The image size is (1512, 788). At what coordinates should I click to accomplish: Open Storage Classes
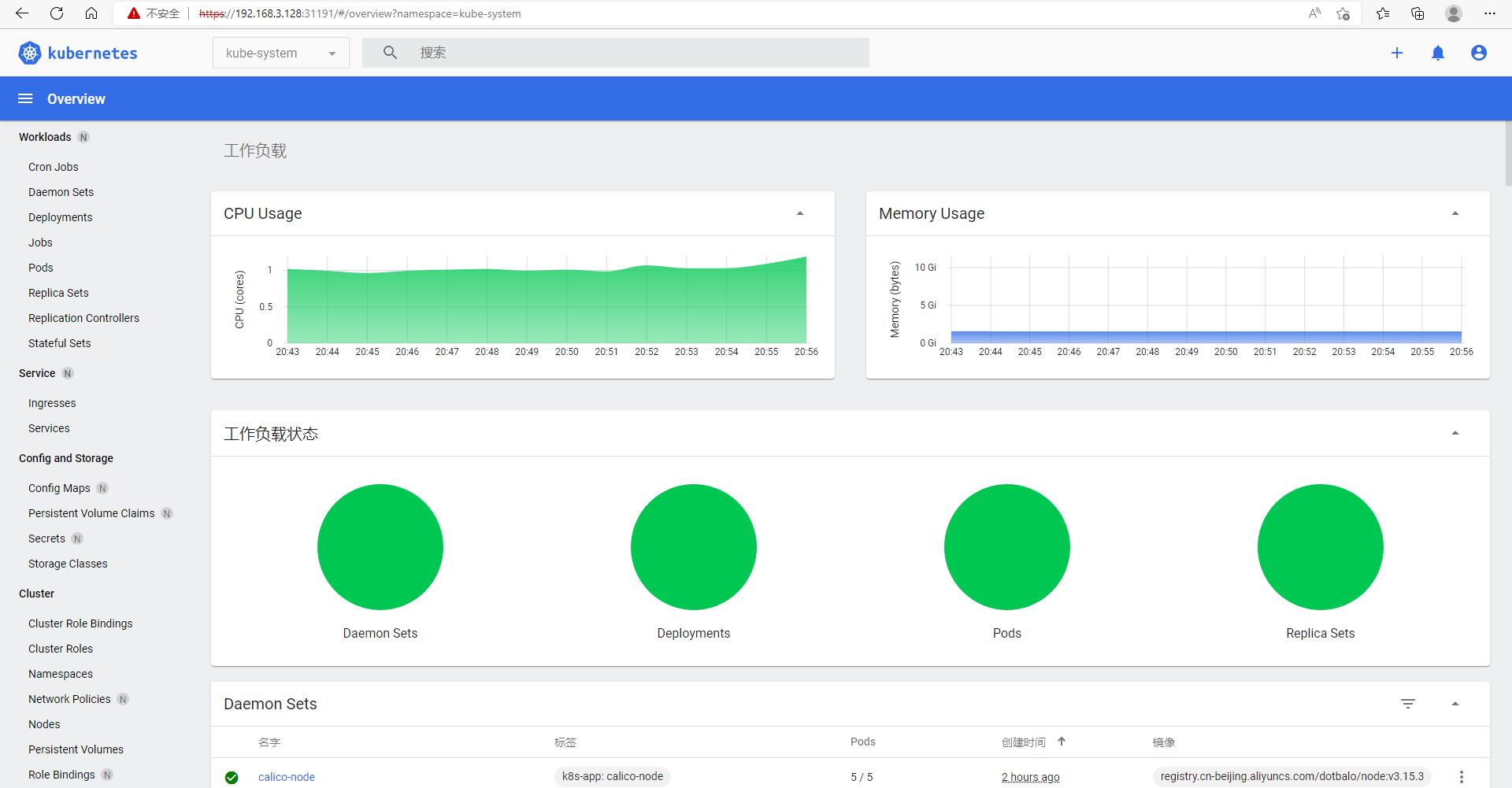click(68, 564)
